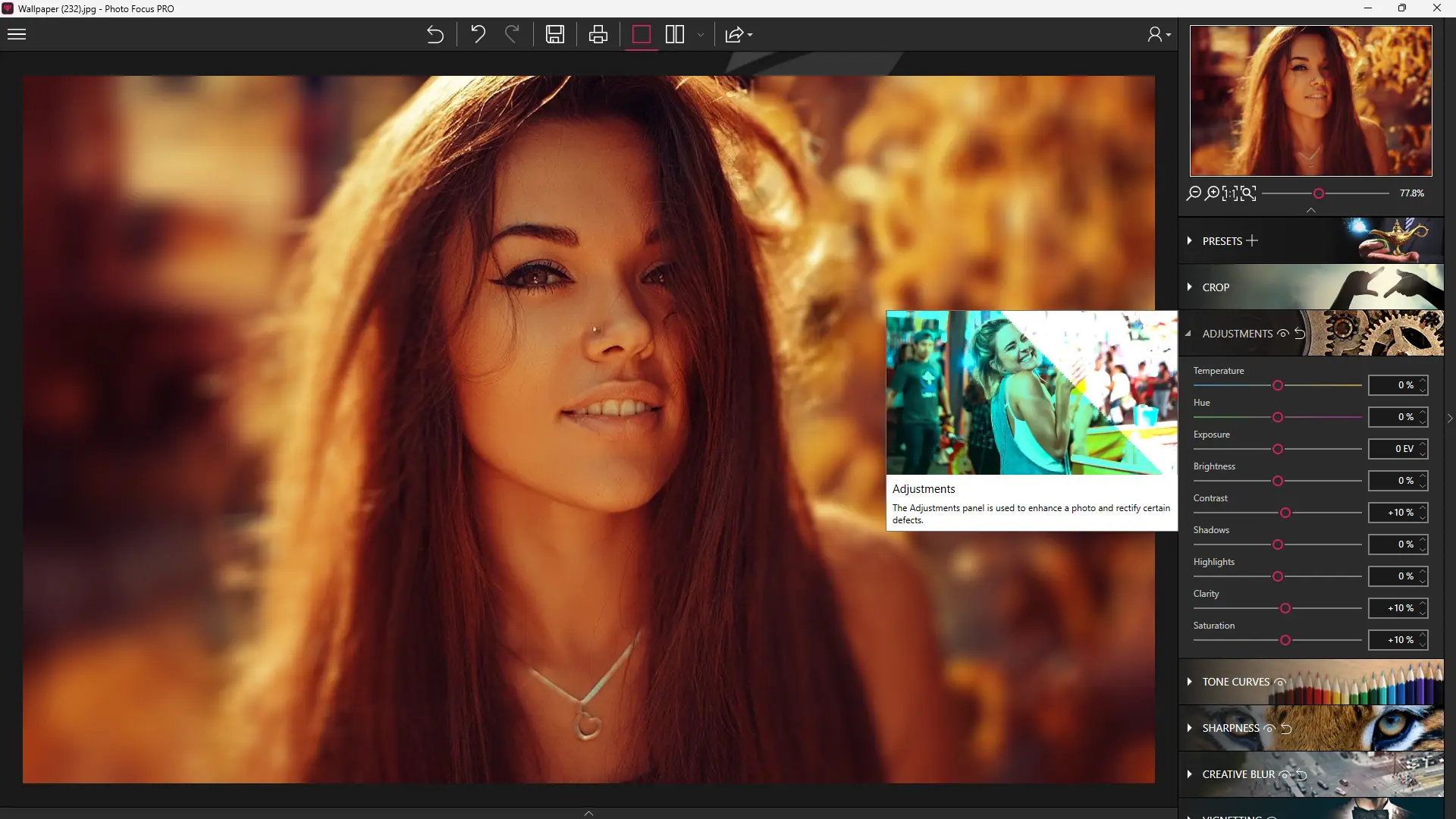This screenshot has height=819, width=1456.
Task: Open the share/export dropdown
Action: point(739,35)
